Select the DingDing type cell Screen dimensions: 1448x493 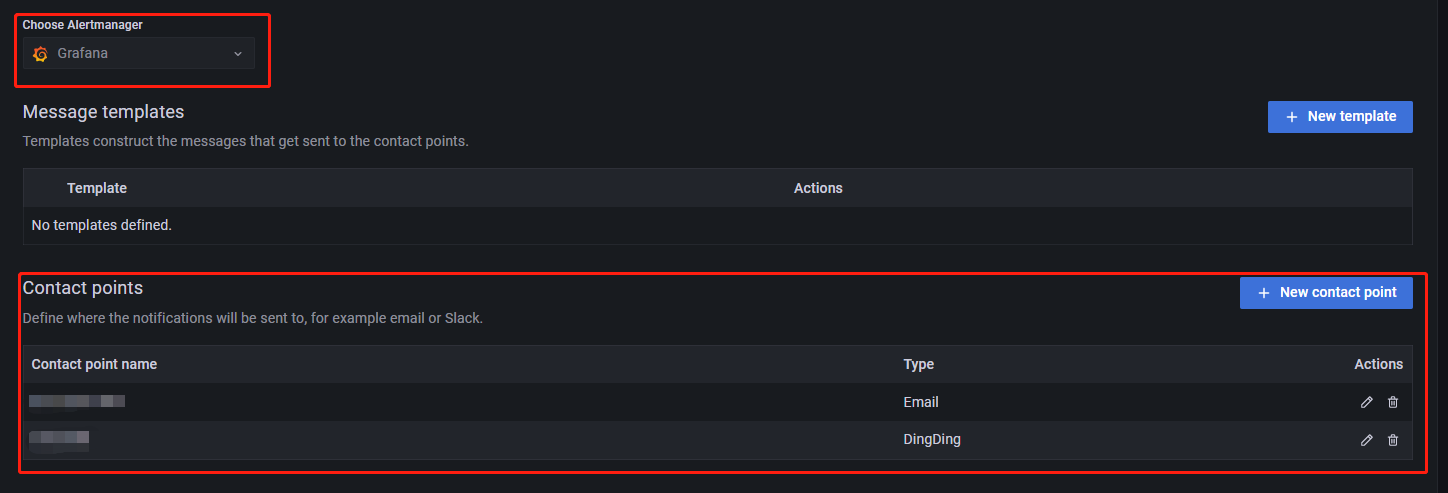coord(932,440)
